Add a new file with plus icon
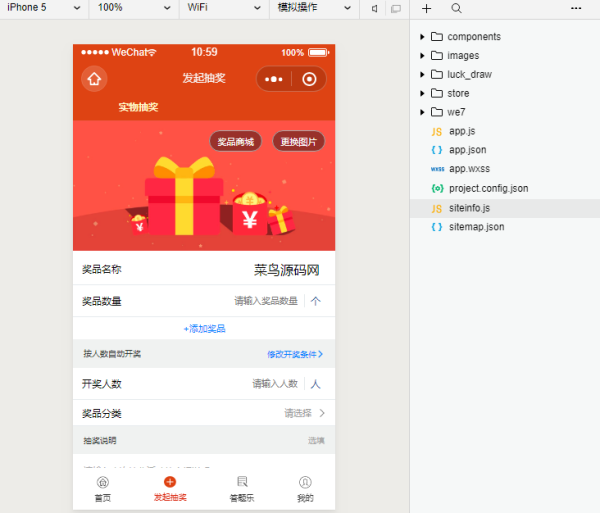 click(x=426, y=8)
